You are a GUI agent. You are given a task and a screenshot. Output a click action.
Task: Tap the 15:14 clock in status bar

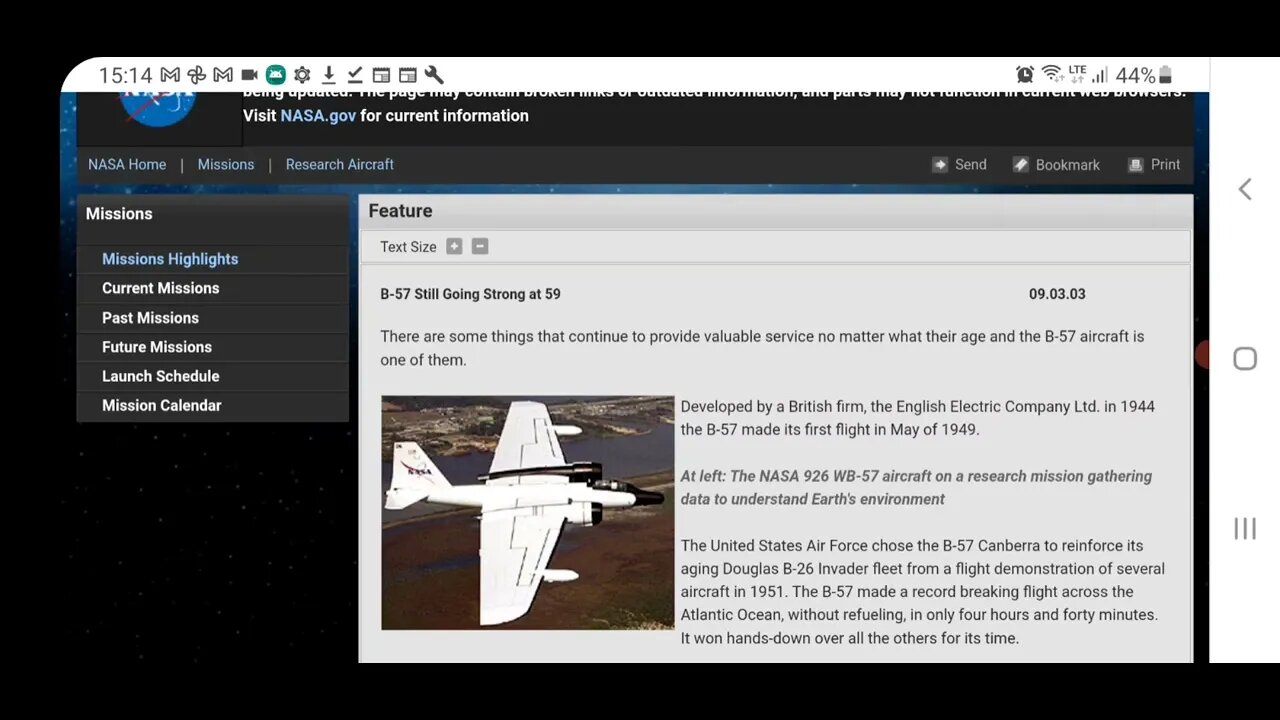[x=125, y=76]
